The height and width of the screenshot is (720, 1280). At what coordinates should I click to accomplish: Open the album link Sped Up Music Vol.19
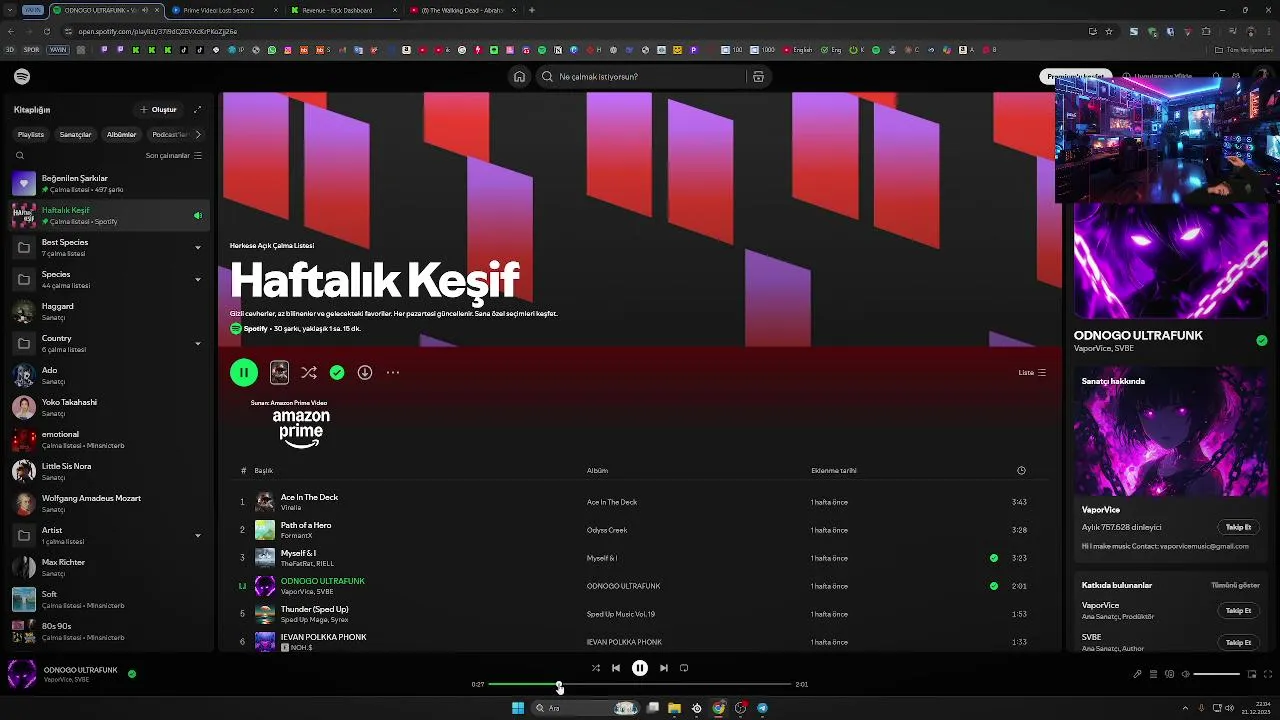pyautogui.click(x=621, y=614)
